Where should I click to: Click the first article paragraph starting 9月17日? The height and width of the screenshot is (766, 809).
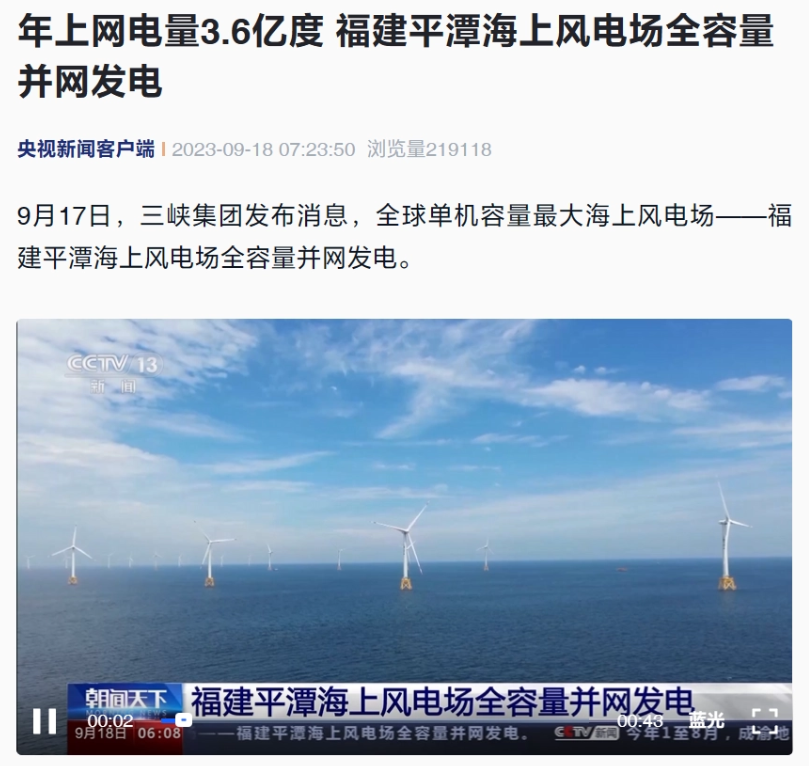404,236
